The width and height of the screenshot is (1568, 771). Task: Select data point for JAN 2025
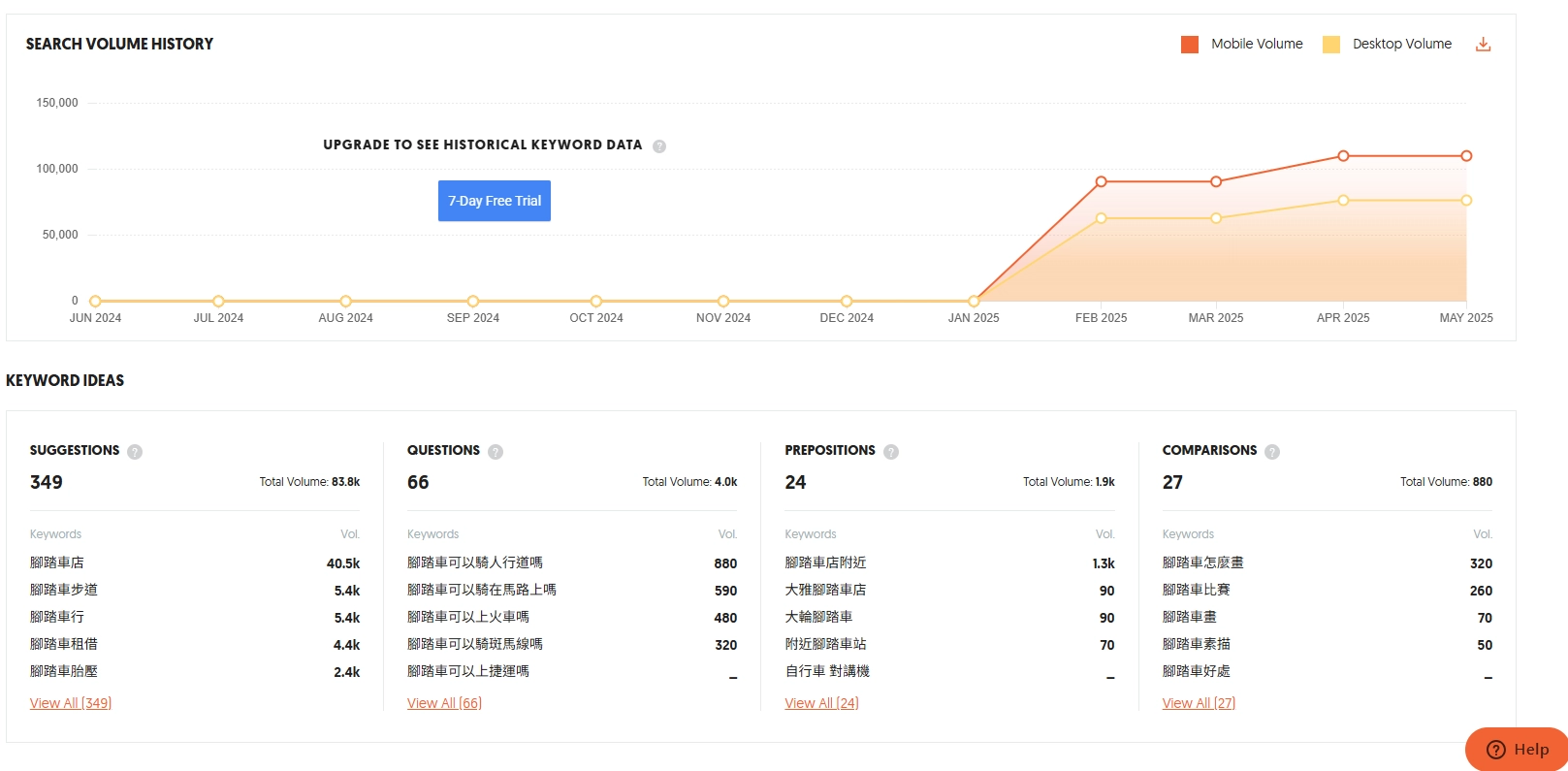pyautogui.click(x=974, y=302)
